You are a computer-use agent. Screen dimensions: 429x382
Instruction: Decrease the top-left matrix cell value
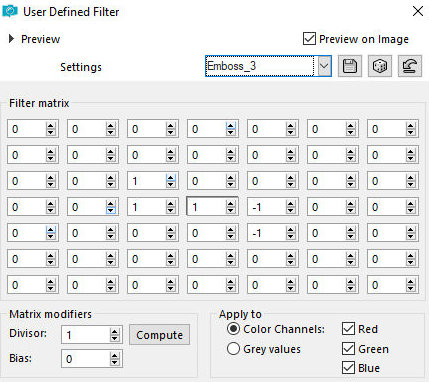51,132
